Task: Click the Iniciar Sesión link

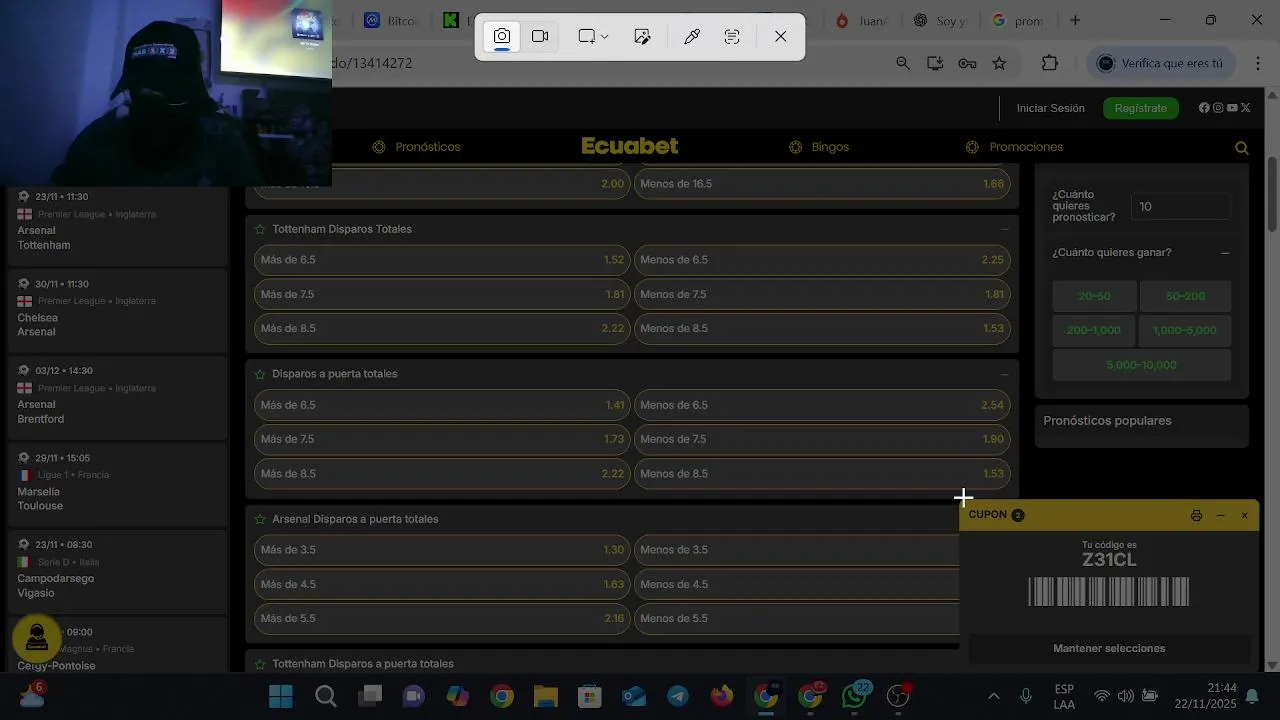Action: [x=1050, y=108]
